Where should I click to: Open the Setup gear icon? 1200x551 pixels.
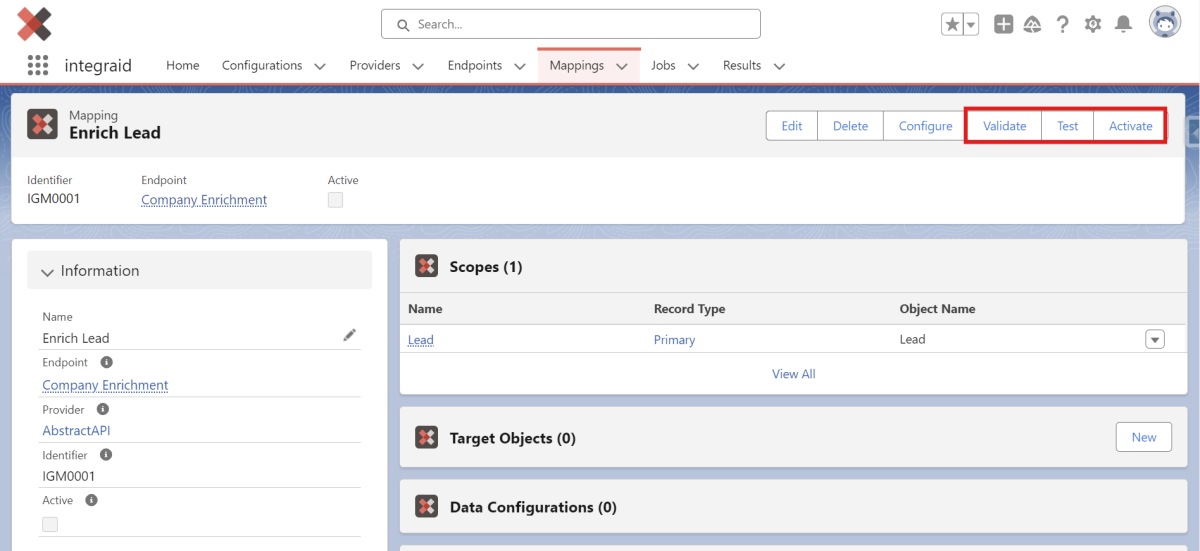click(1093, 24)
